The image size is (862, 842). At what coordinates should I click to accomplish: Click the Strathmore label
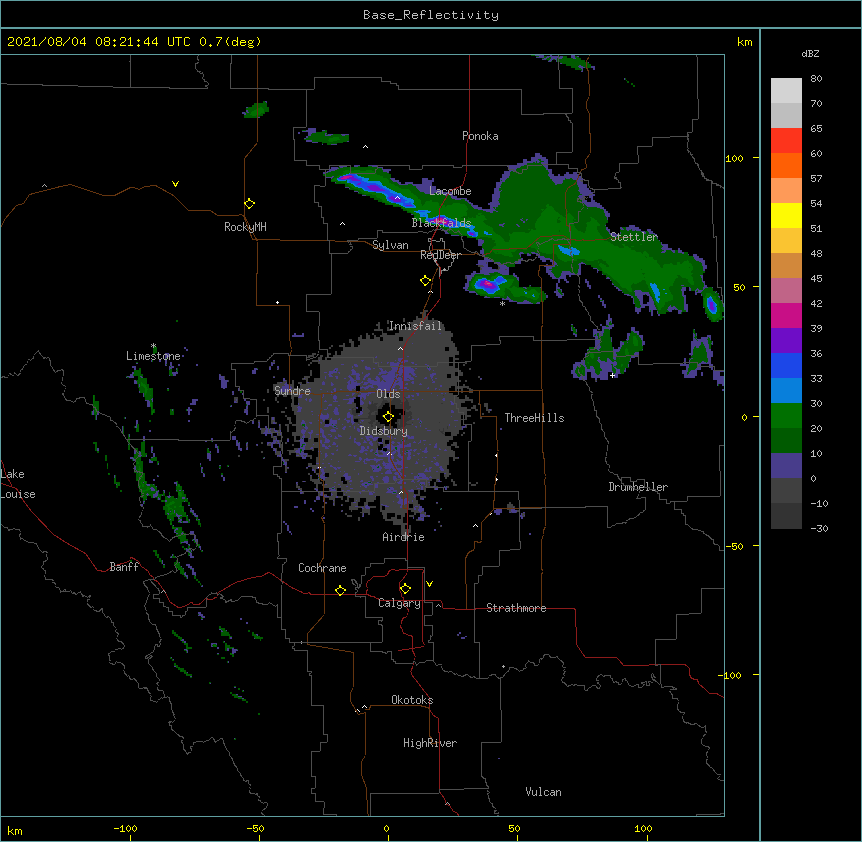pos(516,608)
